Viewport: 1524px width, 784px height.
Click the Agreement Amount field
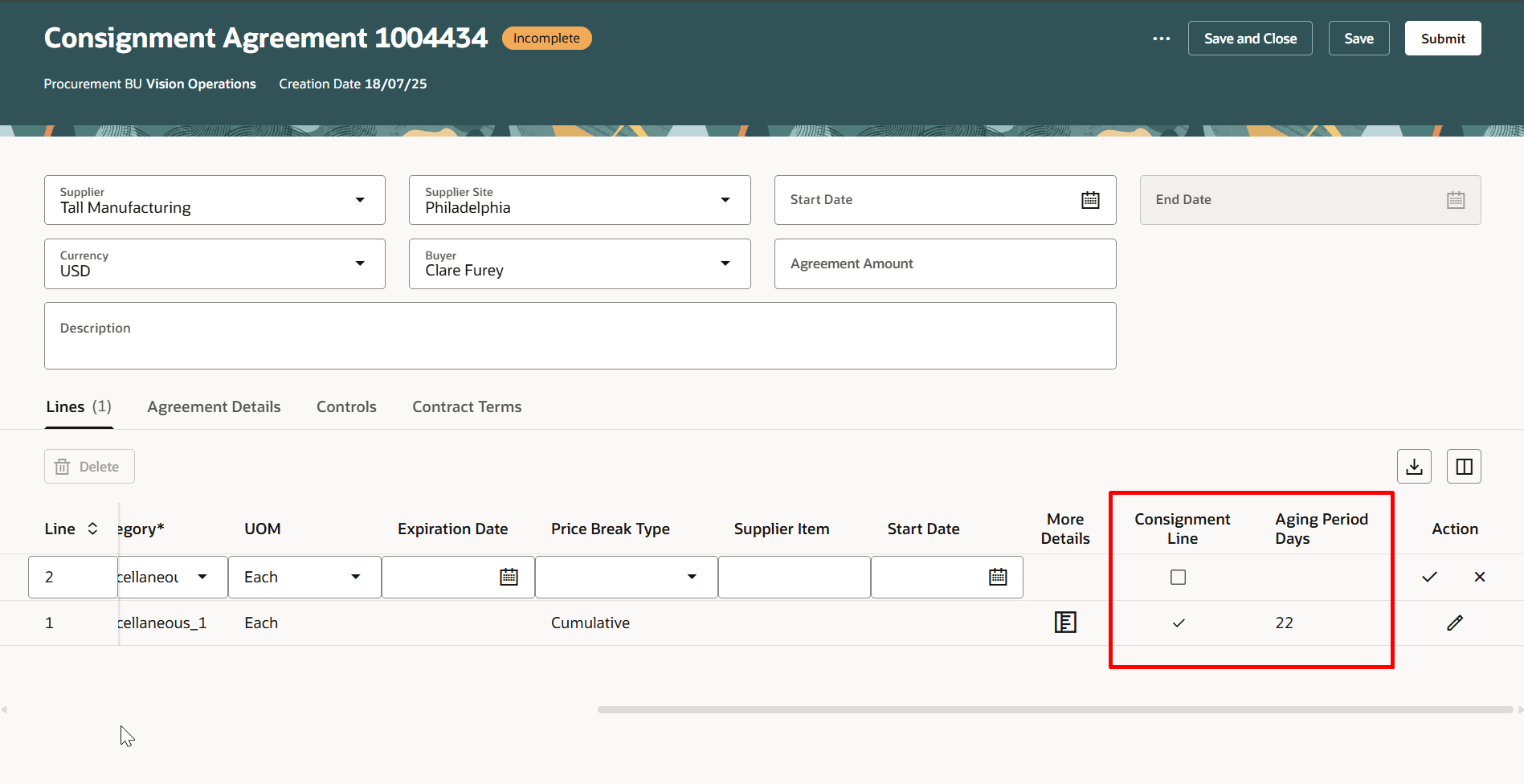pyautogui.click(x=945, y=263)
